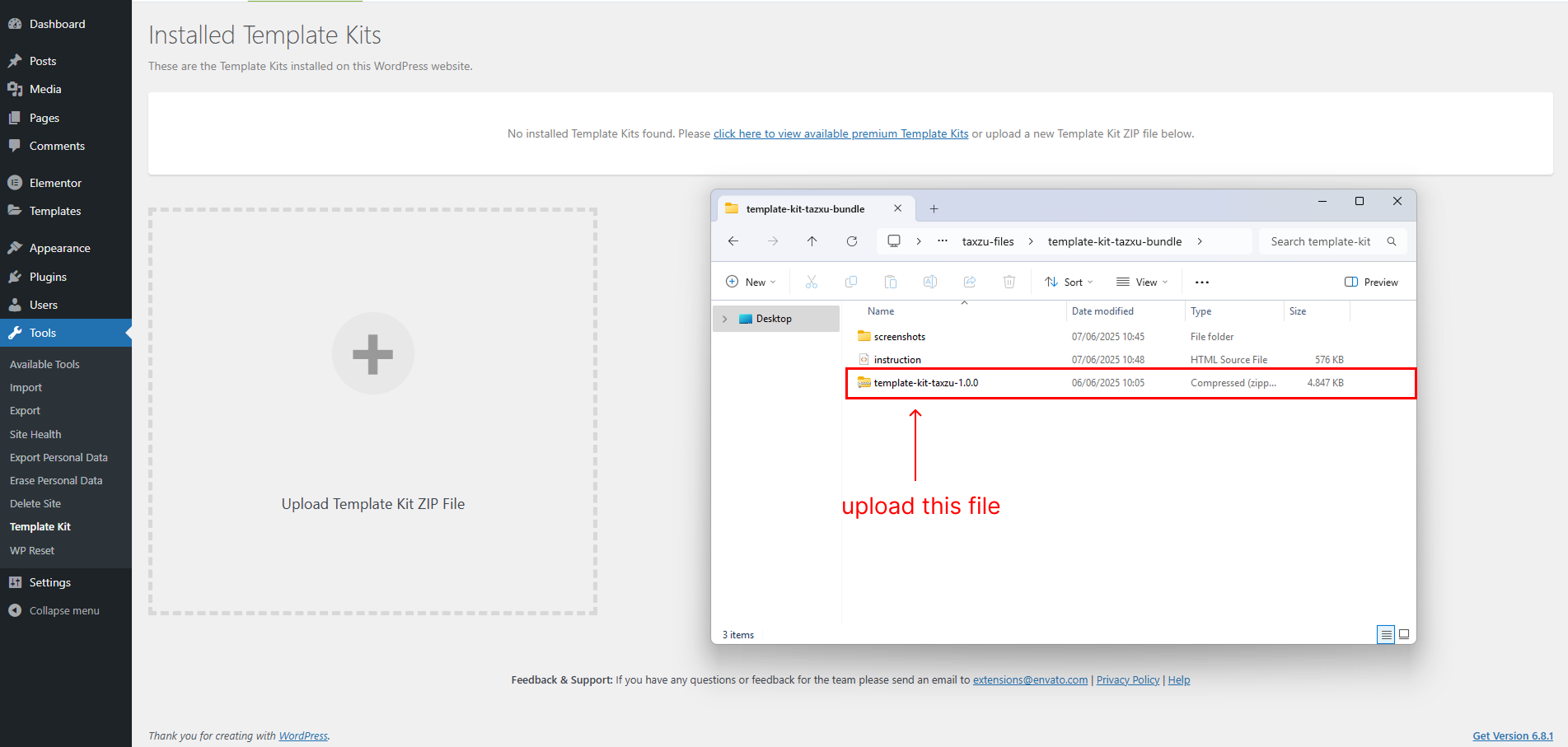Go back in File Explorer
The image size is (1568, 747).
pos(733,241)
